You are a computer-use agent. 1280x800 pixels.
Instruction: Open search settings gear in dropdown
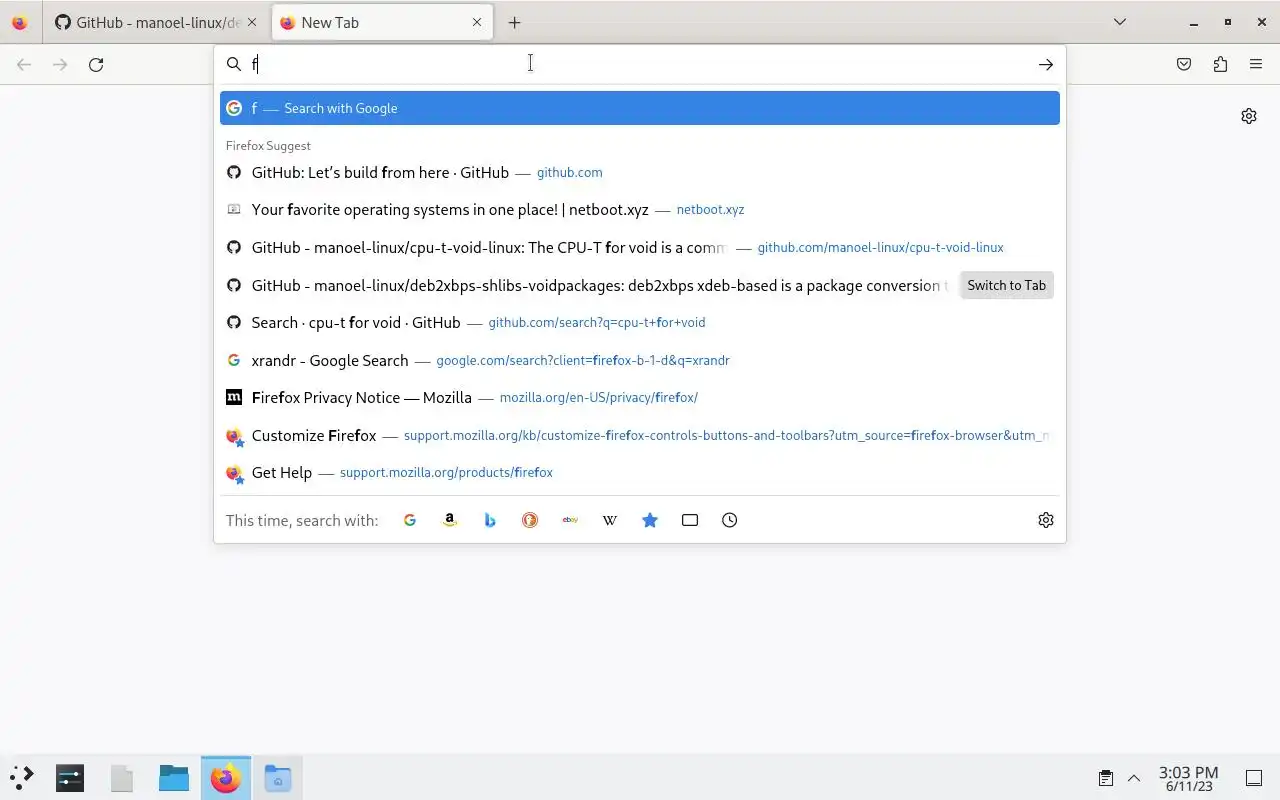[1046, 520]
